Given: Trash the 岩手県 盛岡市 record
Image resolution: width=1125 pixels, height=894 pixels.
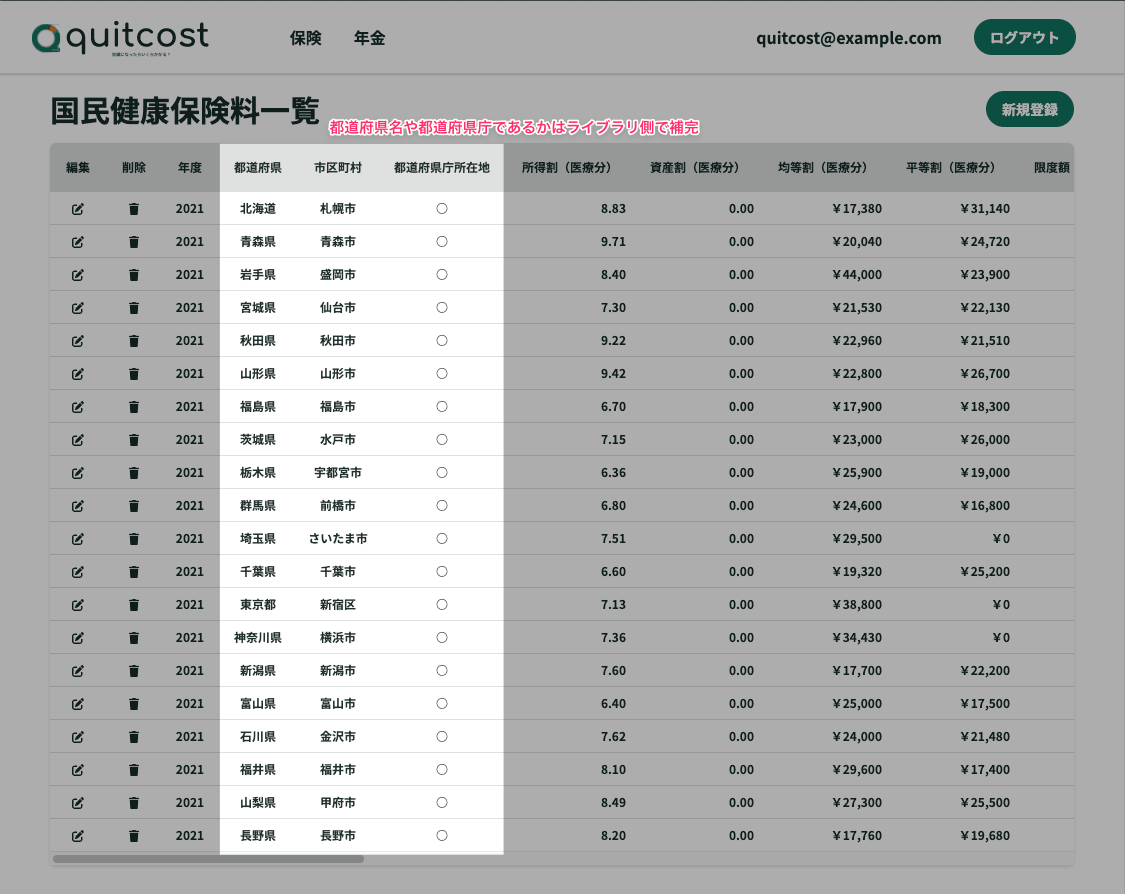Looking at the screenshot, I should click(x=133, y=275).
